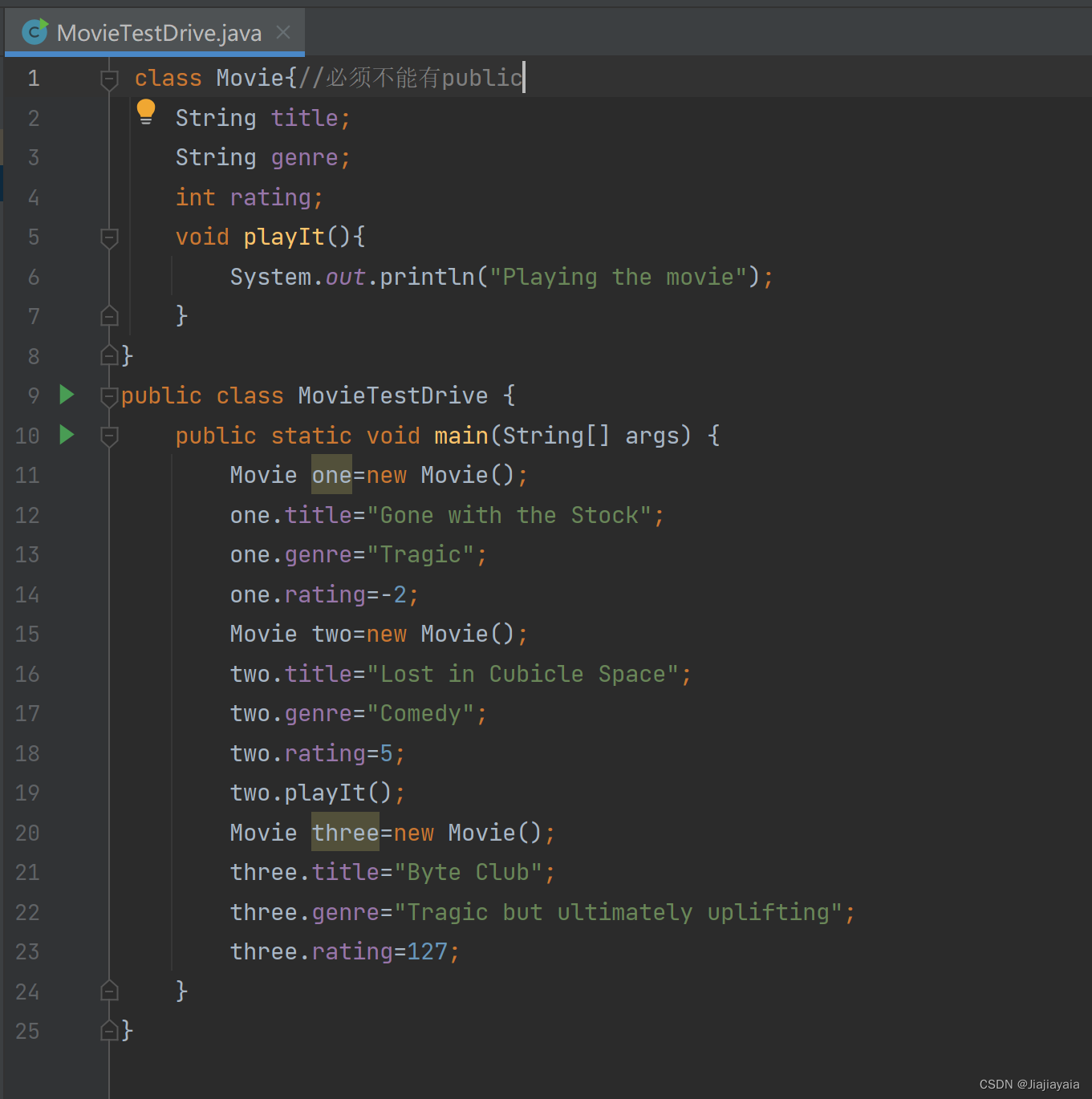Image resolution: width=1092 pixels, height=1099 pixels.
Task: Click the fold-end marker beside closing brace line 8
Action: point(110,356)
